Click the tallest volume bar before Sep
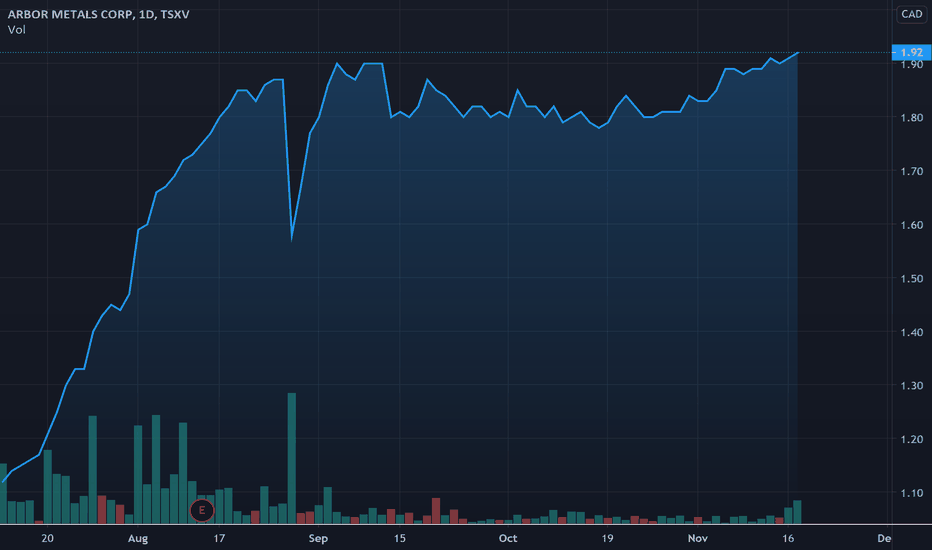The width and height of the screenshot is (932, 550). tap(292, 458)
